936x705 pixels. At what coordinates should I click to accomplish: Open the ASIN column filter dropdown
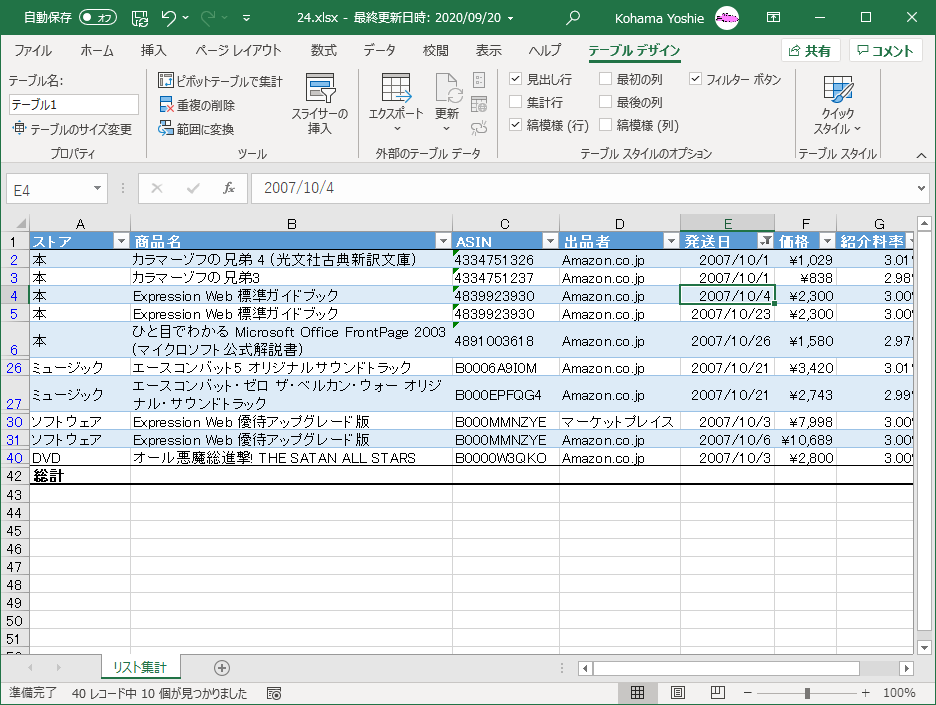[550, 241]
